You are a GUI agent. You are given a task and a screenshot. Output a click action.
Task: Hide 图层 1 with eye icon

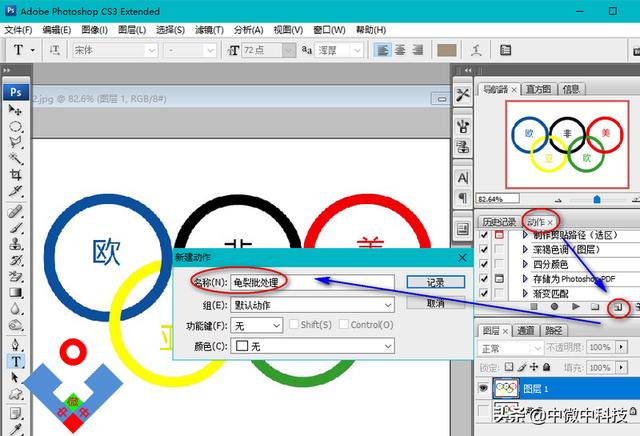(483, 388)
